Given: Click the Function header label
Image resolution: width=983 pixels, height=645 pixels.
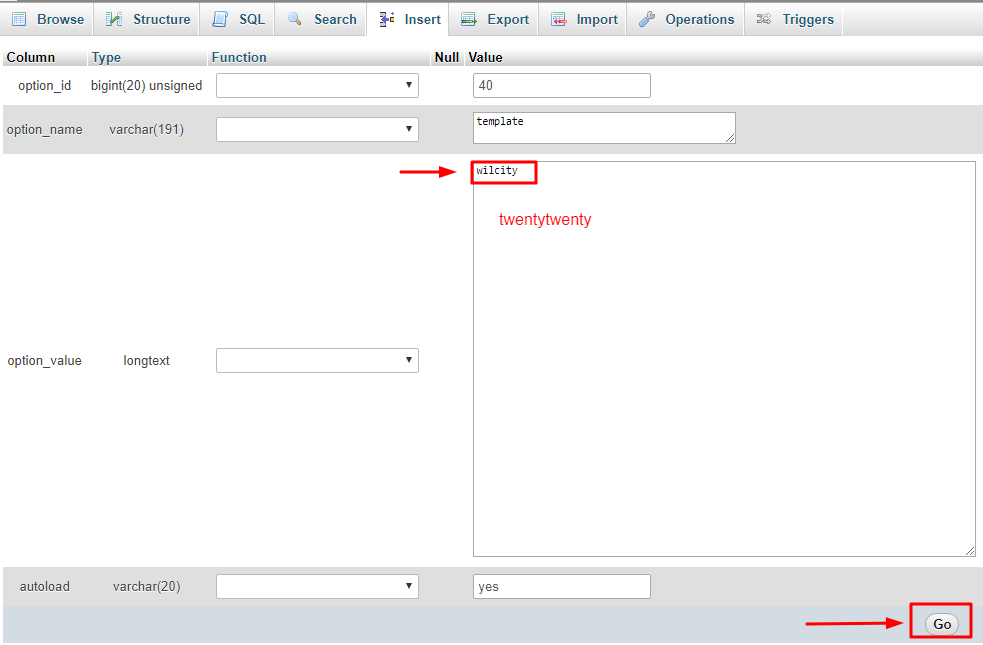Looking at the screenshot, I should (x=239, y=58).
